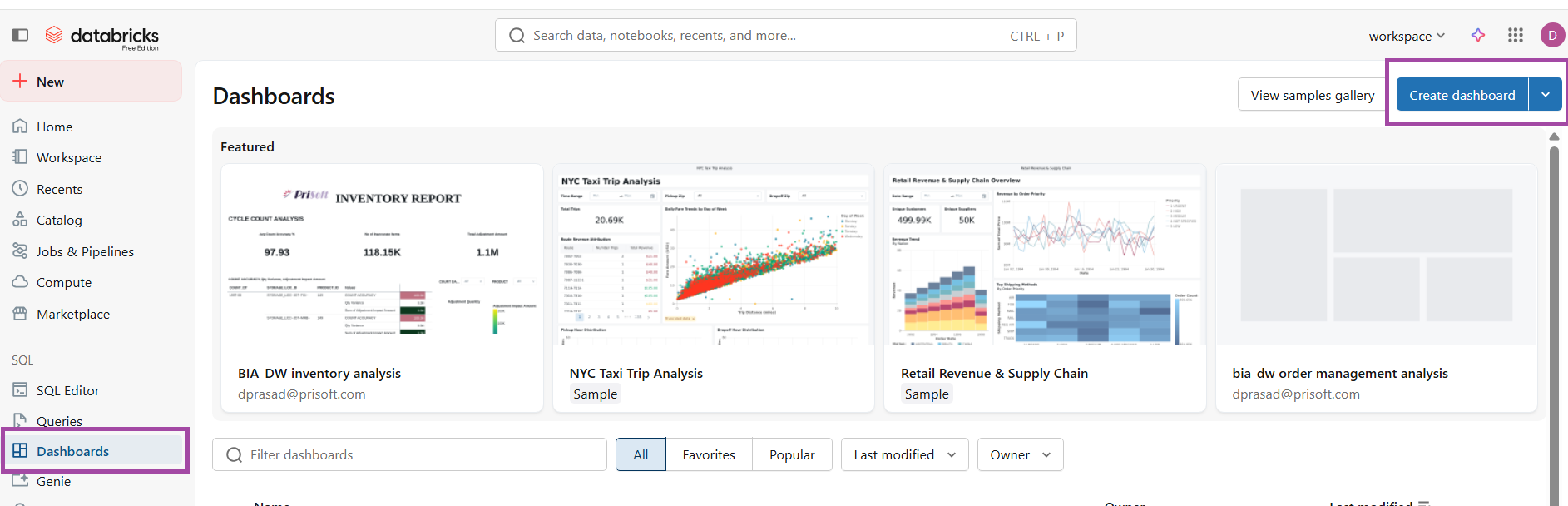Viewport: 1568px width, 506px height.
Task: Show Popular dashboards
Action: (792, 454)
